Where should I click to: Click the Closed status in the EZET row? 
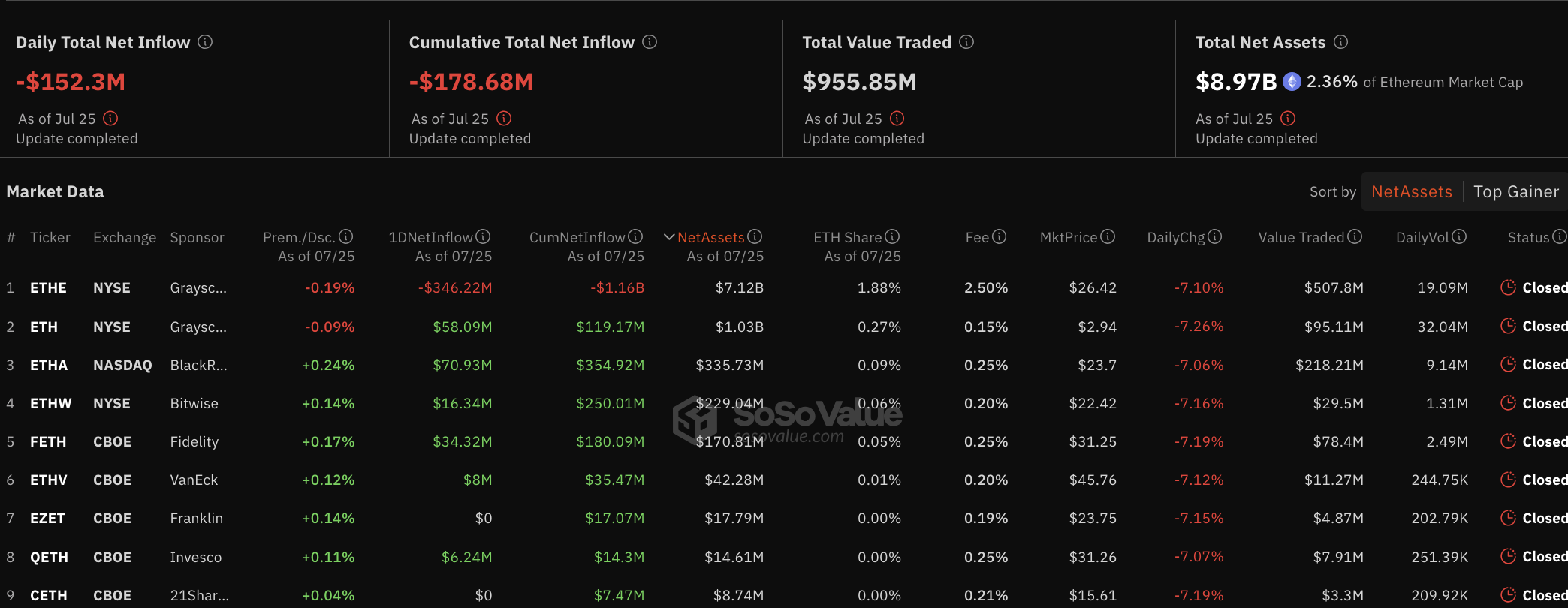1545,518
